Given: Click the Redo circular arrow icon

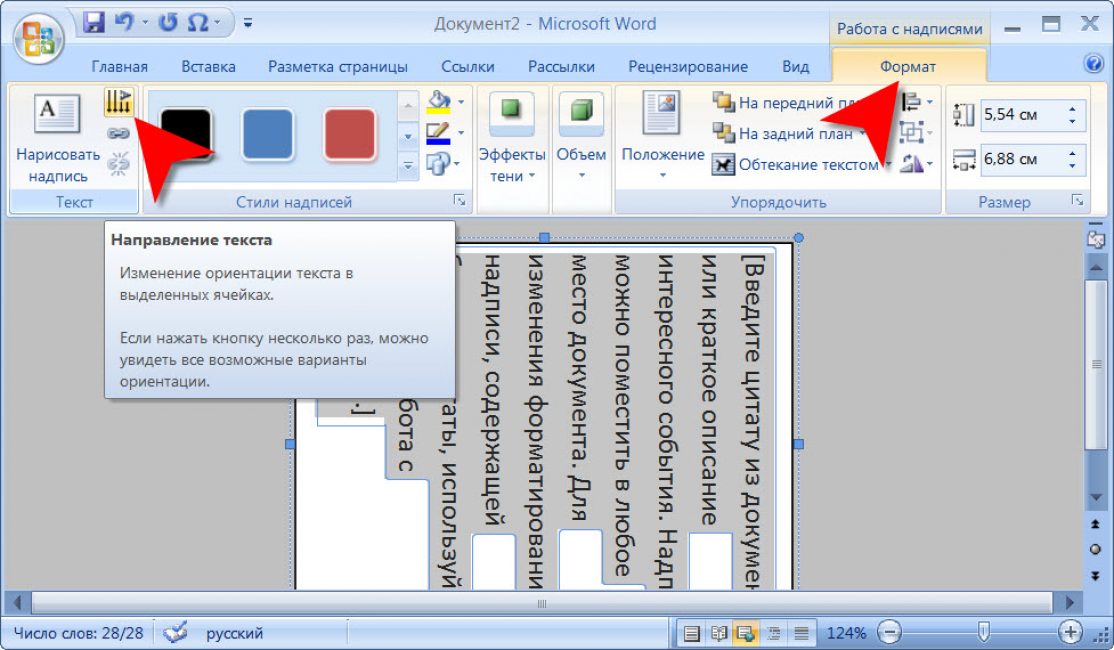Looking at the screenshot, I should click(168, 23).
